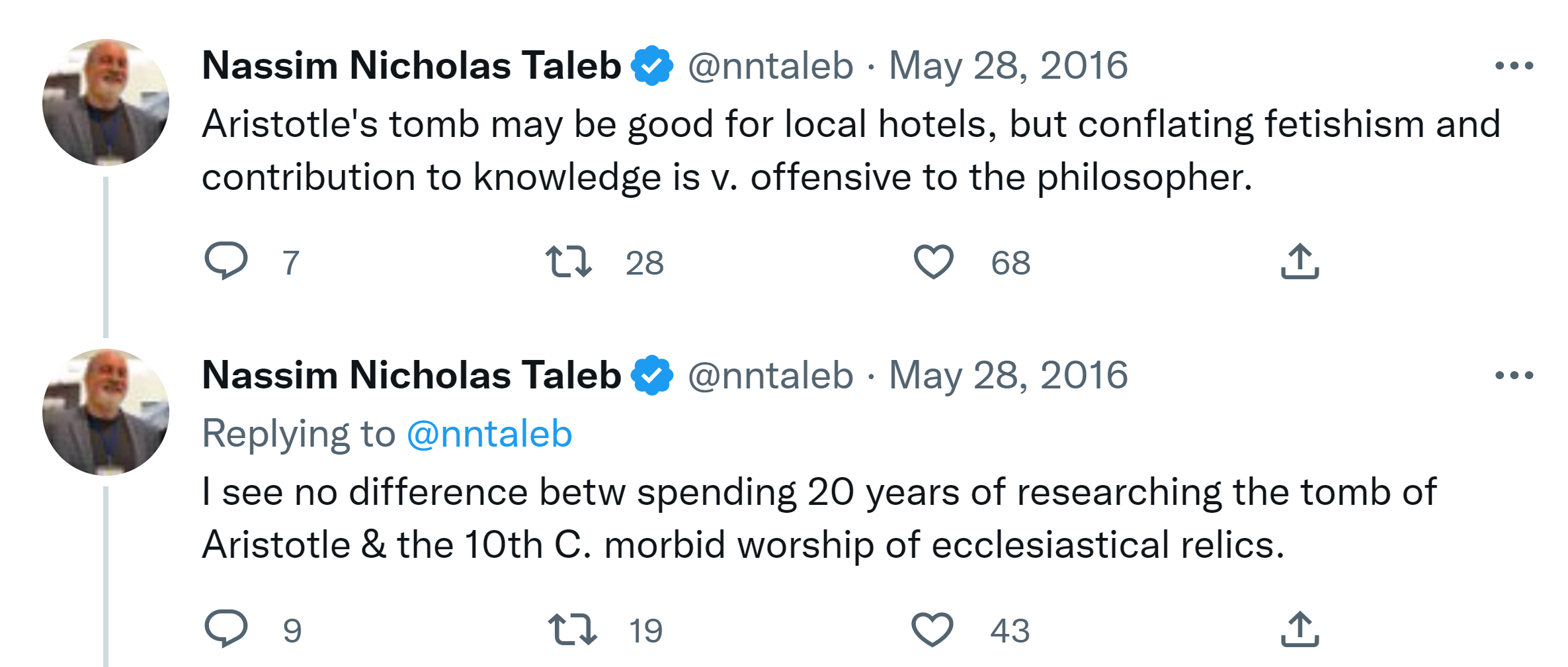Share the second tweet via share icon
The width and height of the screenshot is (1568, 667).
[x=1300, y=629]
